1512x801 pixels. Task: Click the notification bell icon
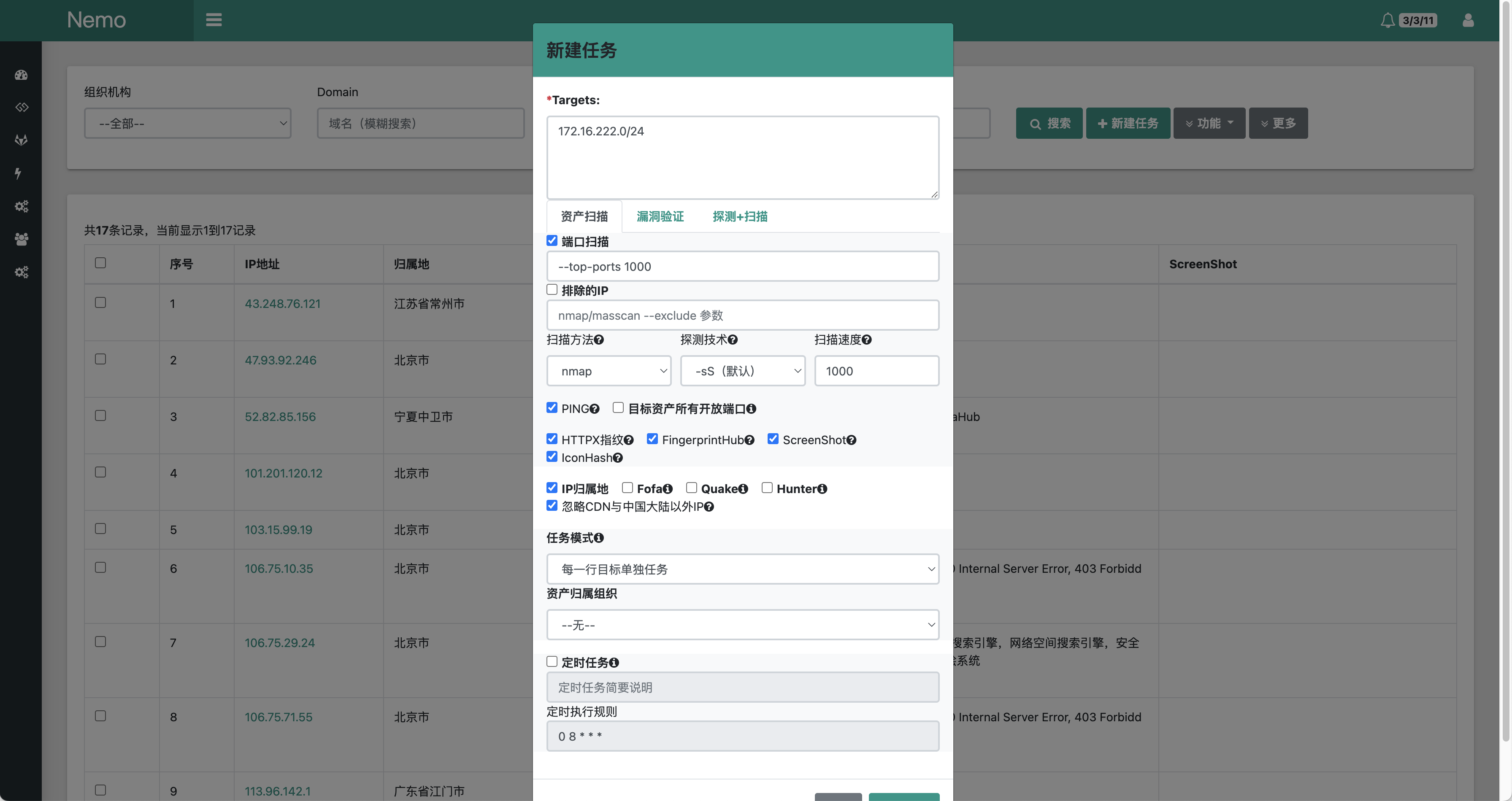(1387, 21)
